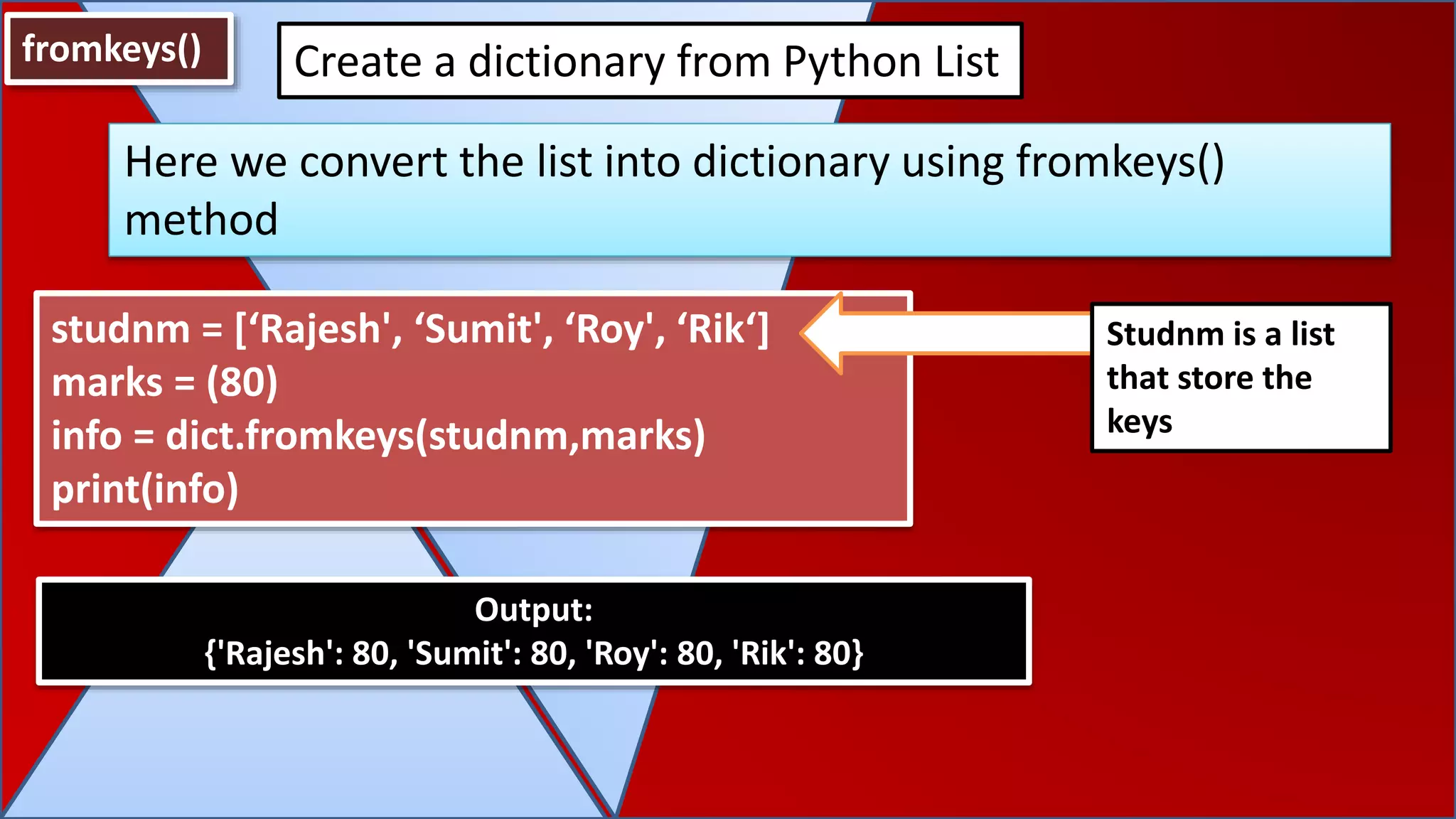
Task: Click 'Rajesh' in the output dictionary
Action: pyautogui.click(x=274, y=653)
